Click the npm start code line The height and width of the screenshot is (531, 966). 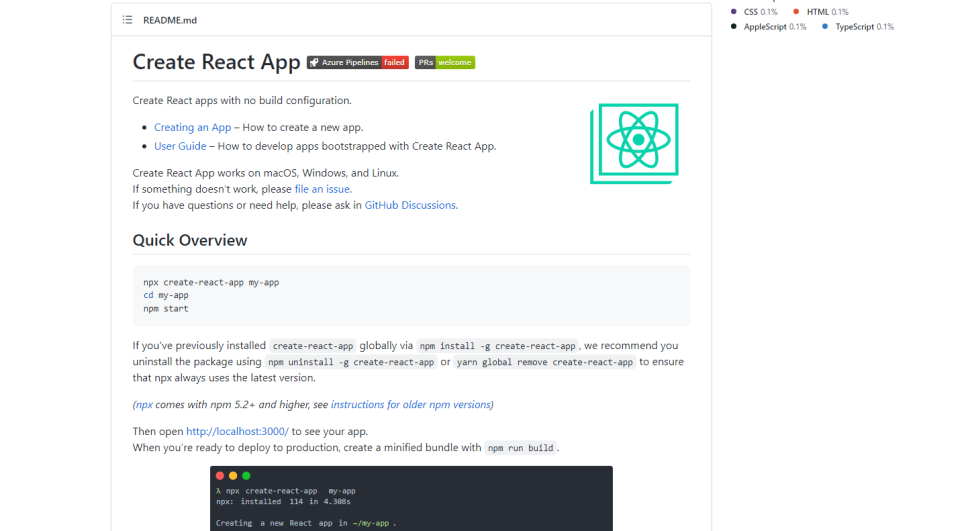click(166, 309)
